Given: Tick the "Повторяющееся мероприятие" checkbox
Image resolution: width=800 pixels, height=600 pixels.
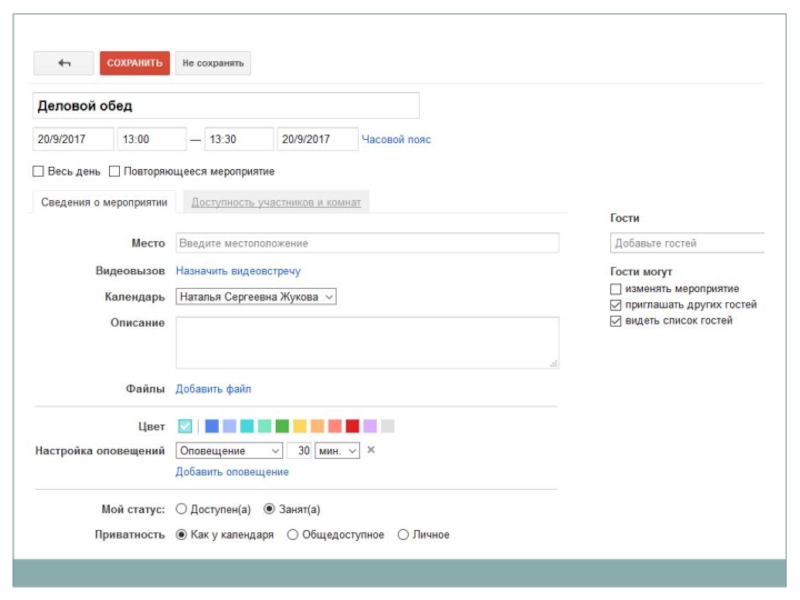Looking at the screenshot, I should [115, 171].
